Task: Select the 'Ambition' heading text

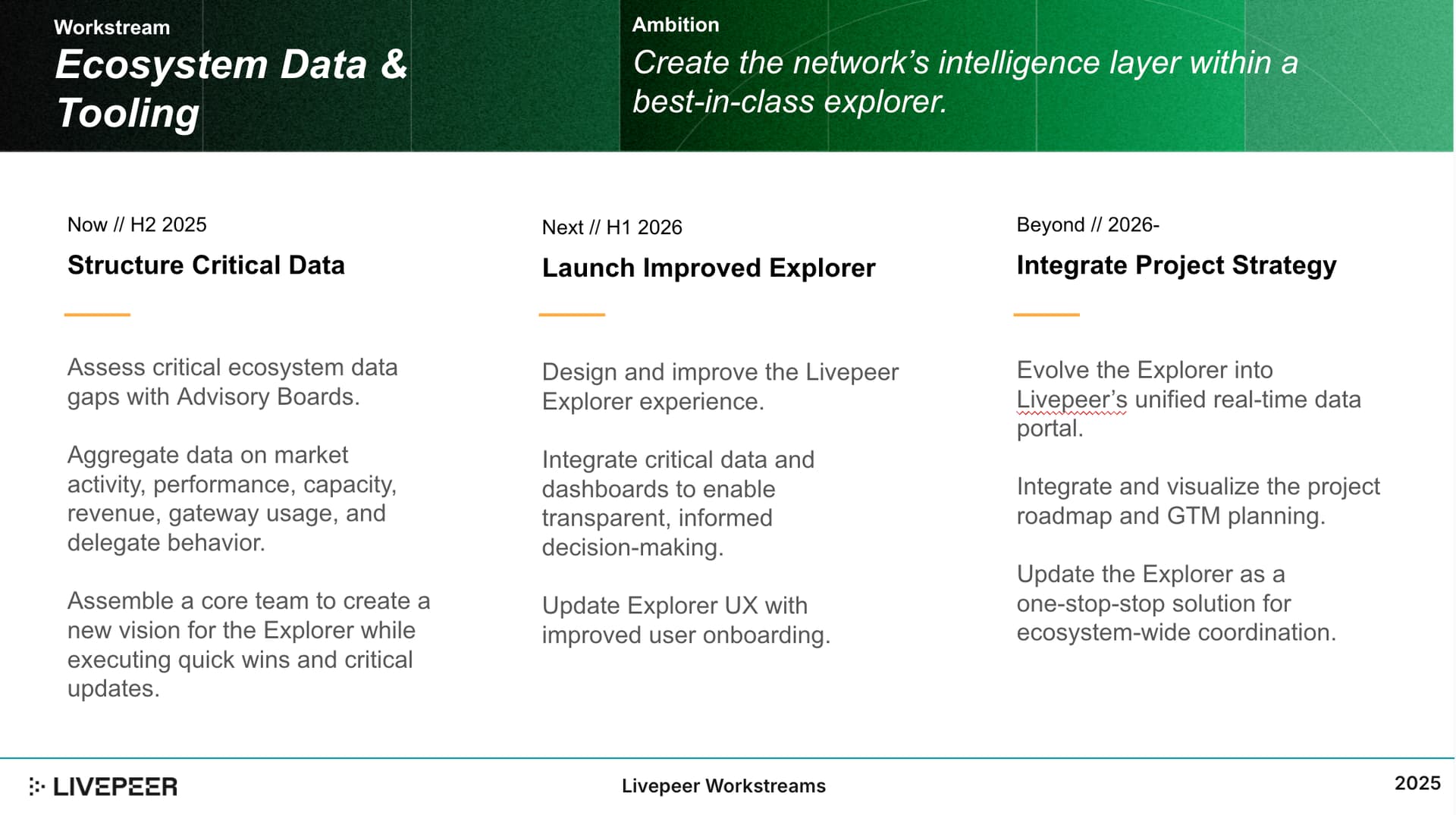Action: coord(675,24)
